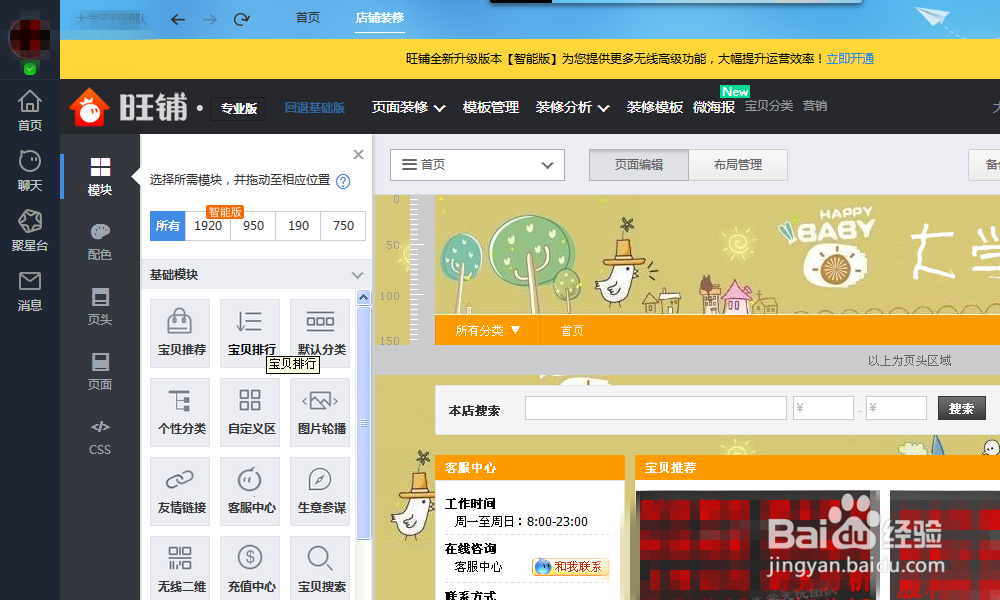This screenshot has width=1000, height=600.
Task: Select the 友情链接 module
Action: tap(180, 492)
